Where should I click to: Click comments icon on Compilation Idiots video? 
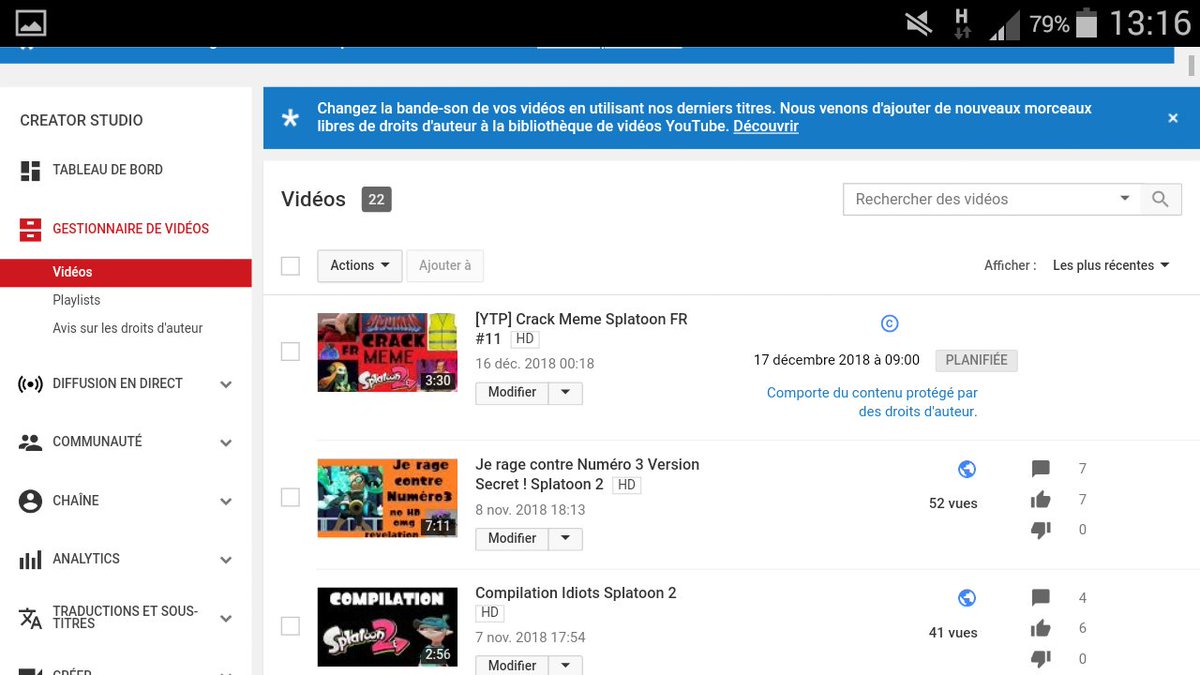tap(1041, 598)
